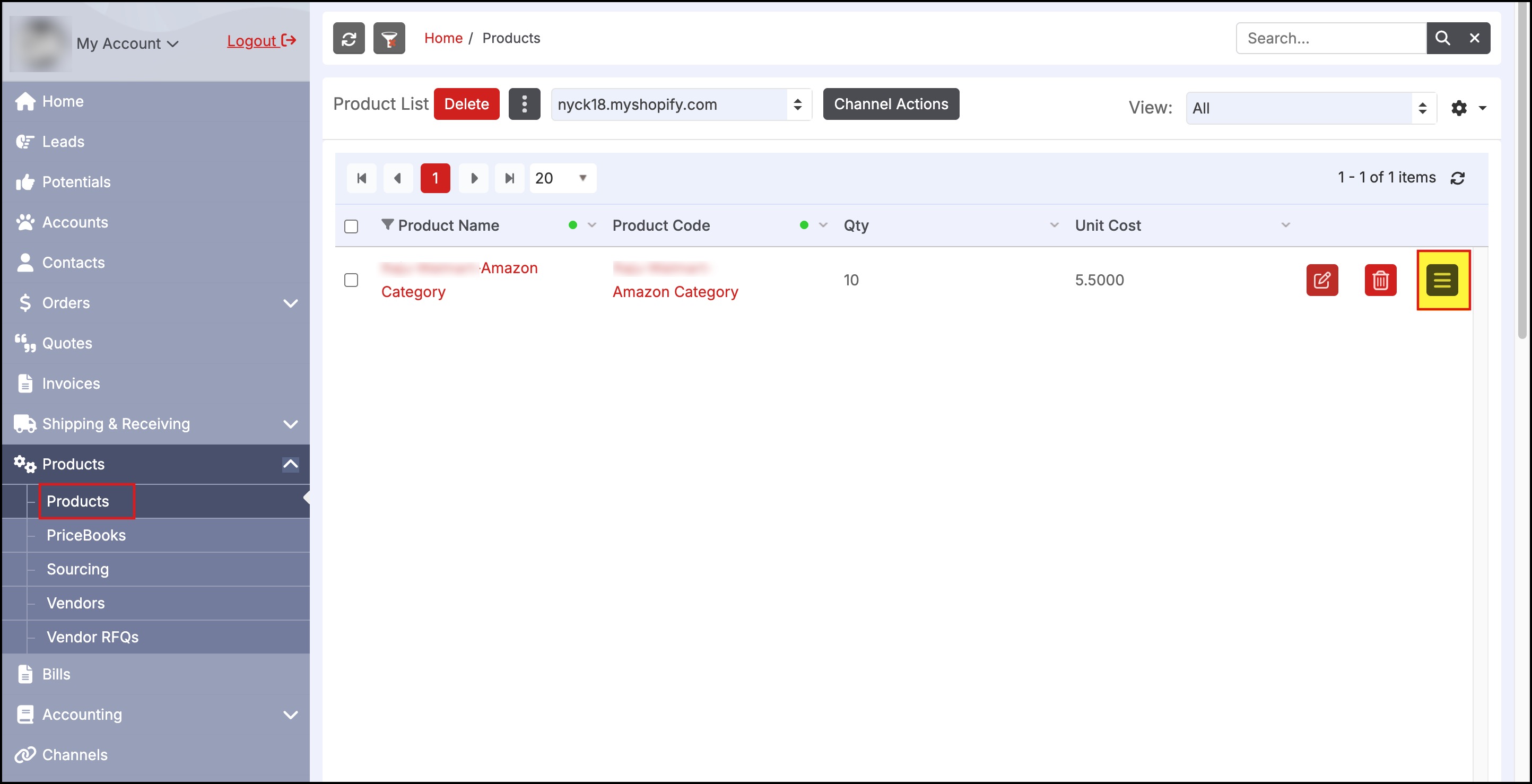Click the red Delete button
Viewport: 1532px width, 784px height.
pos(466,104)
